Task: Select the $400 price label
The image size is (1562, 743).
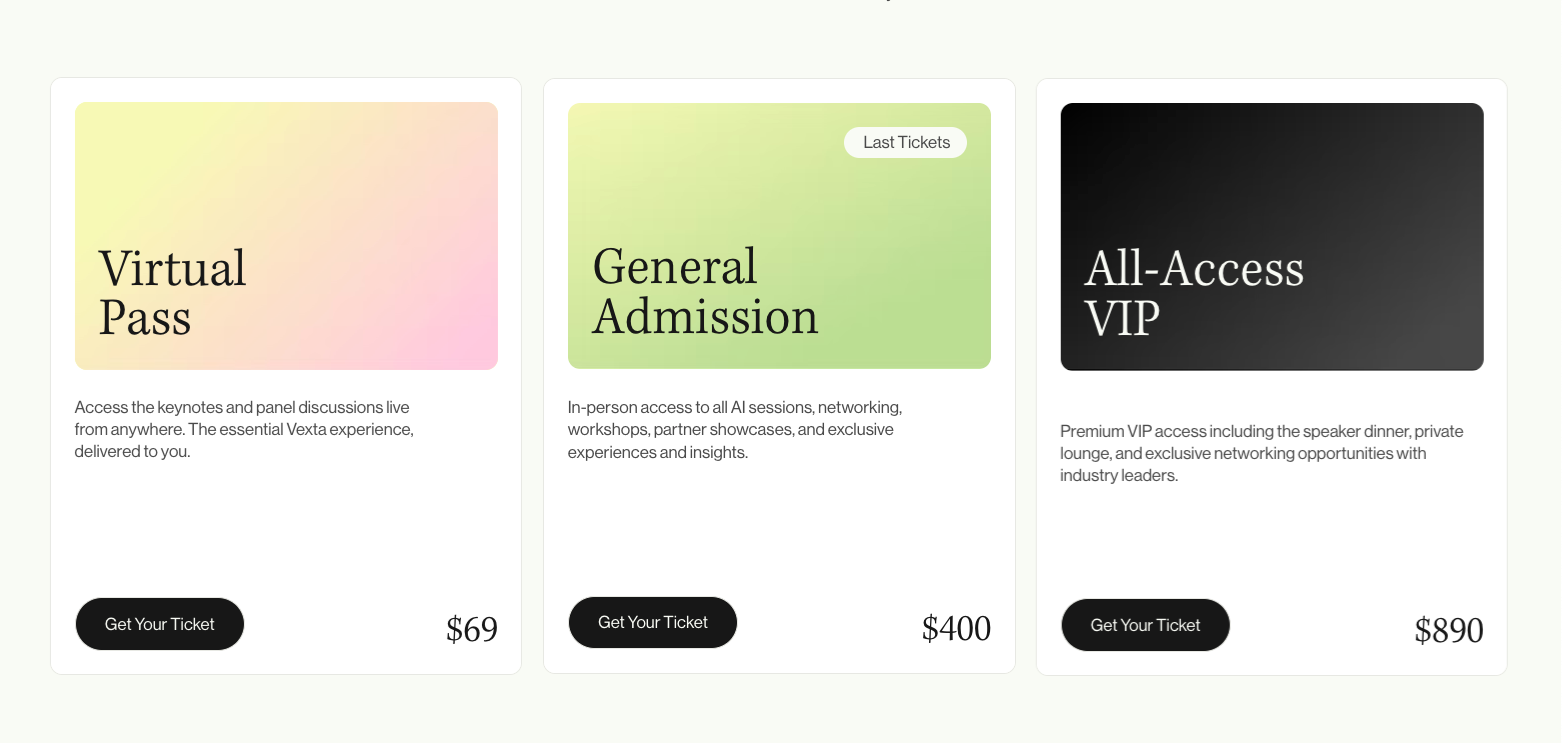Action: (956, 628)
